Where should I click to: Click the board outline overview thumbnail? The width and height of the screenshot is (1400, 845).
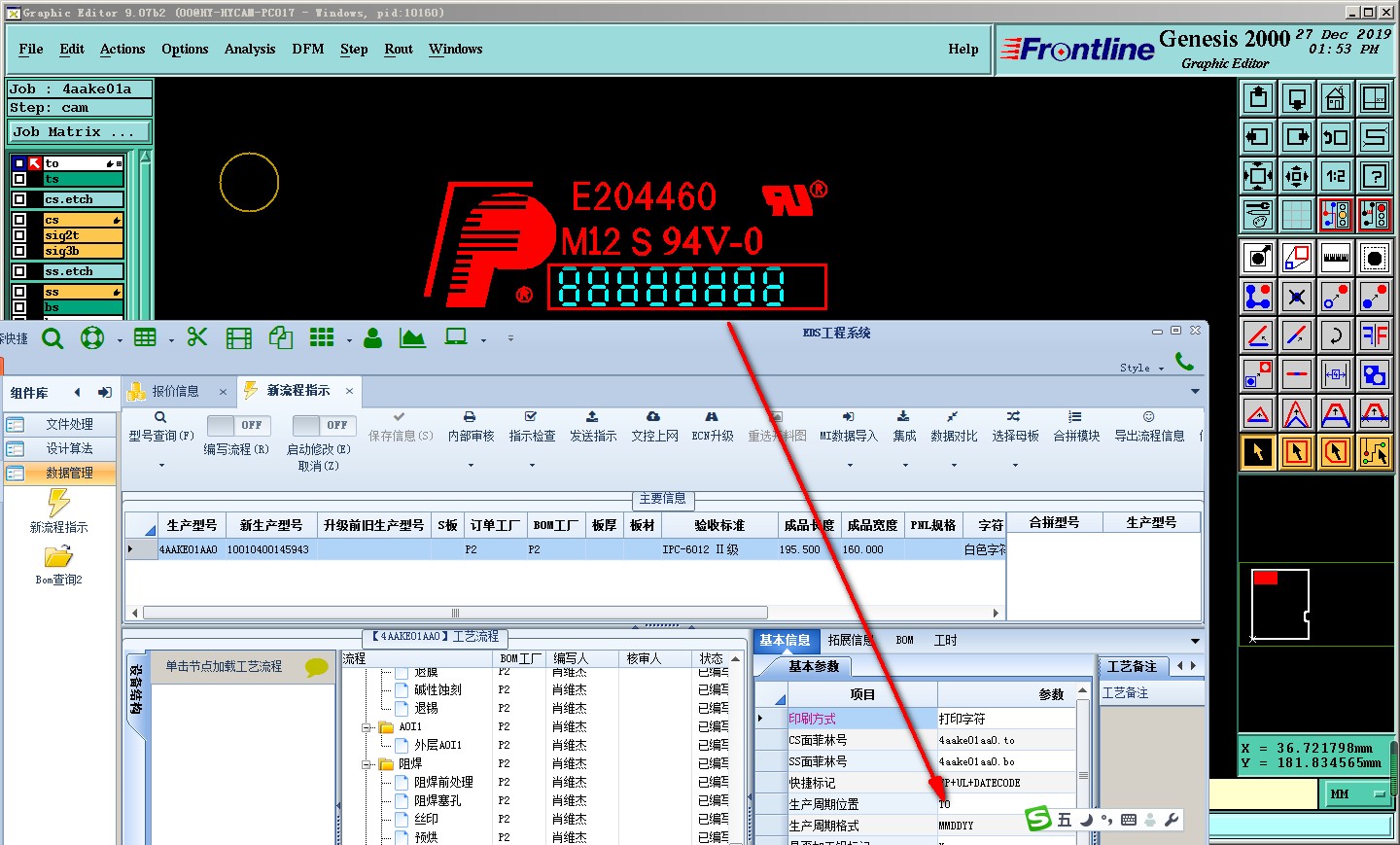click(1279, 605)
